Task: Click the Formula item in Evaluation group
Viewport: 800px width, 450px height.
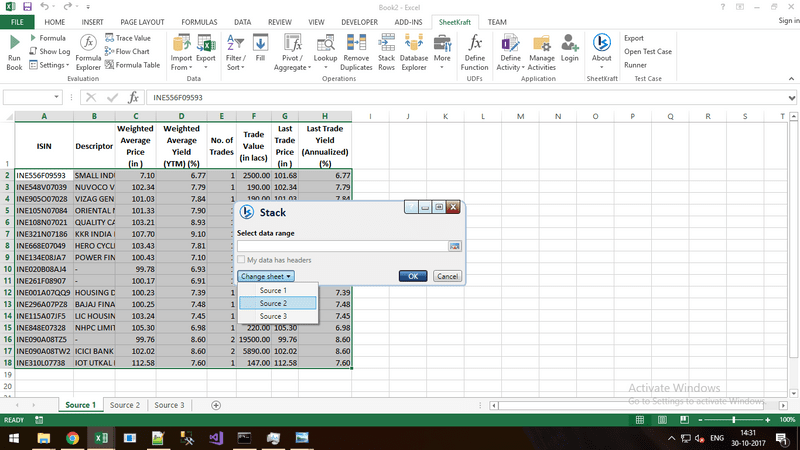Action: coord(47,38)
